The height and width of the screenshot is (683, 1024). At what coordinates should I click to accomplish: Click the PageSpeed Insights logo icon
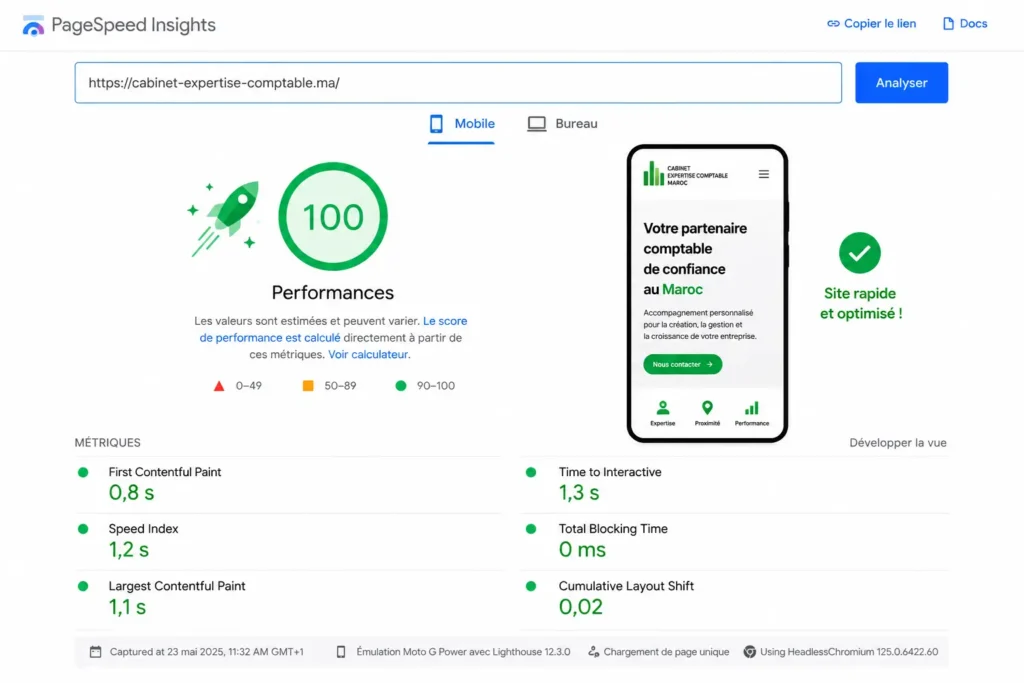pyautogui.click(x=33, y=25)
